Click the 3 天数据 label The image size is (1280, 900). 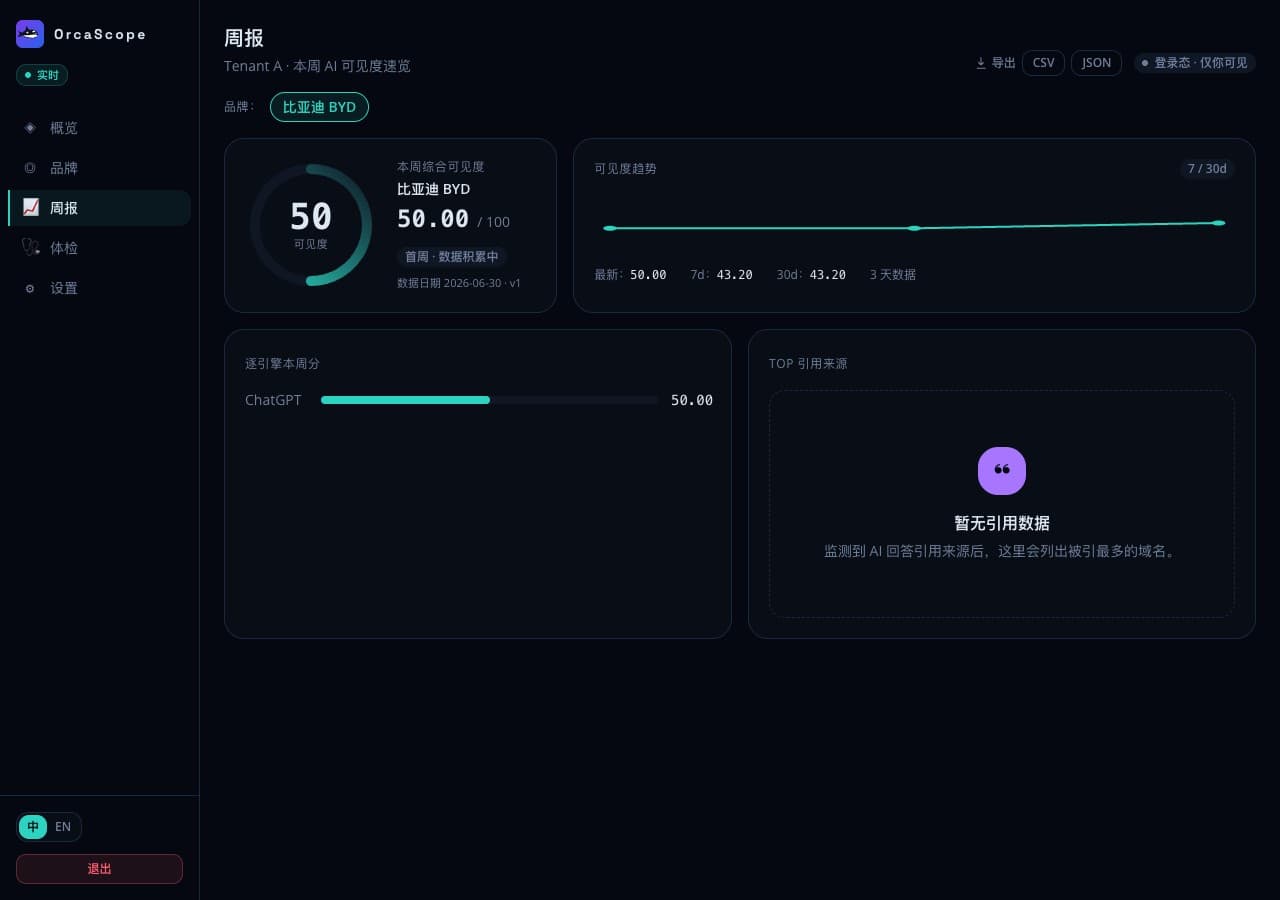pyautogui.click(x=893, y=275)
